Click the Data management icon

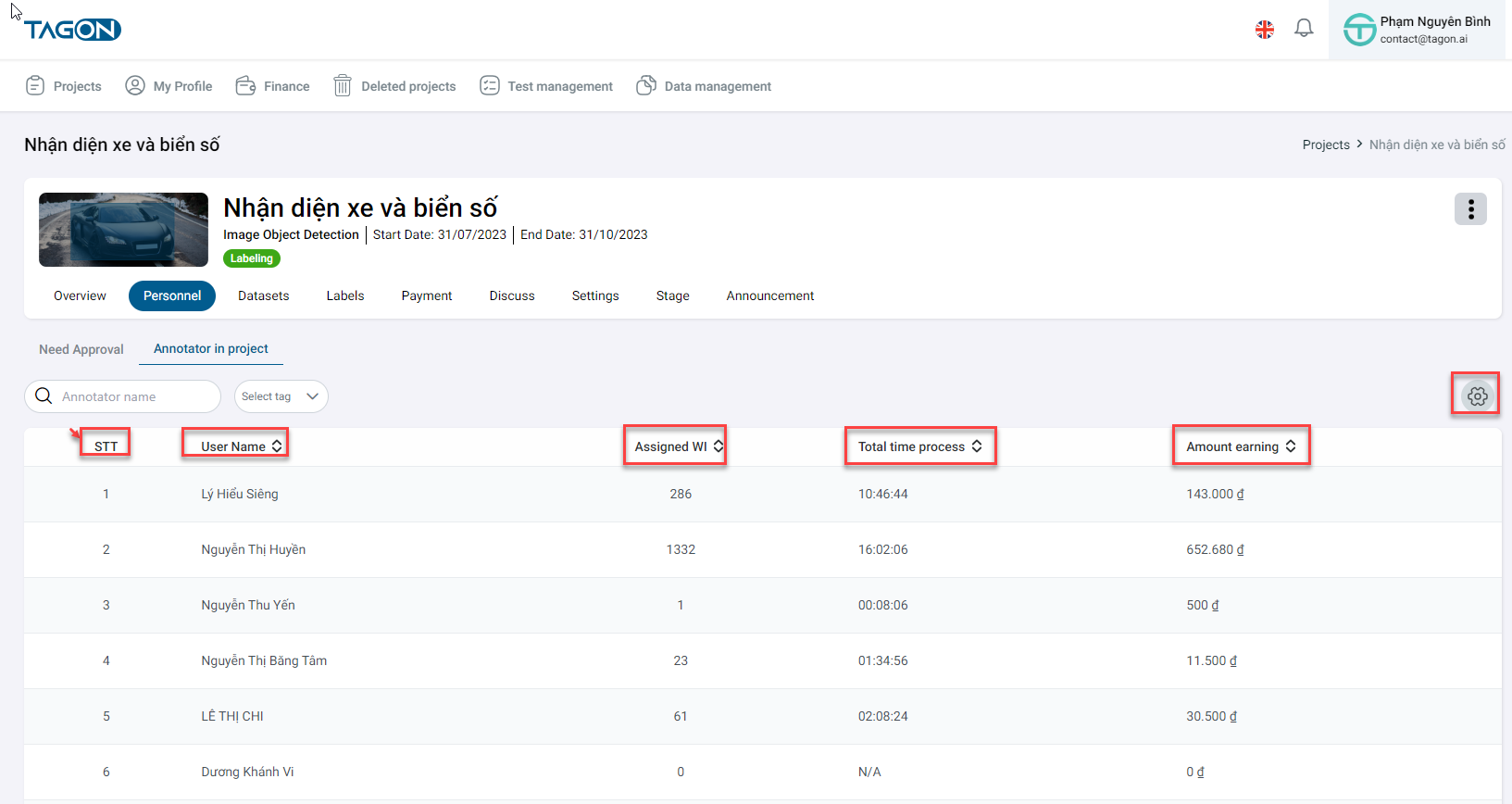click(x=646, y=86)
